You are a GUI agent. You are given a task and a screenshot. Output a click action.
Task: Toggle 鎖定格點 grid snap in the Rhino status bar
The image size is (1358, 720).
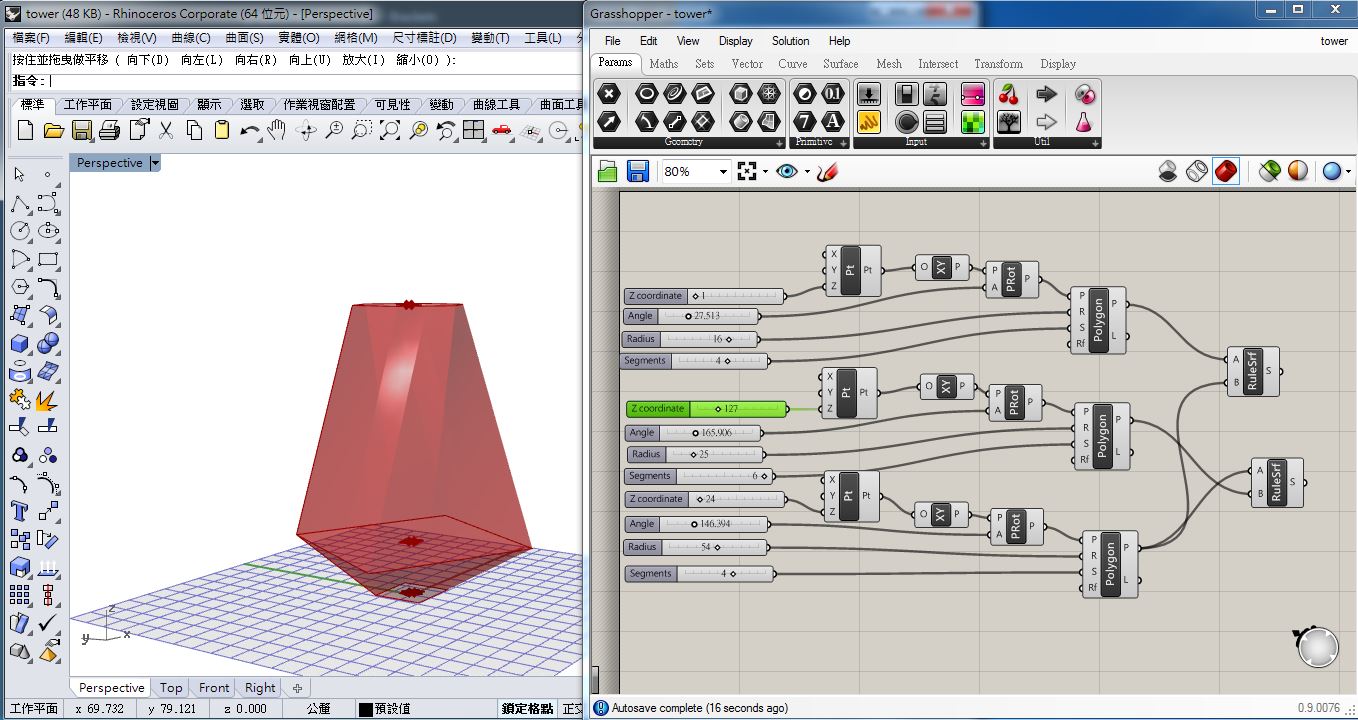click(x=526, y=707)
